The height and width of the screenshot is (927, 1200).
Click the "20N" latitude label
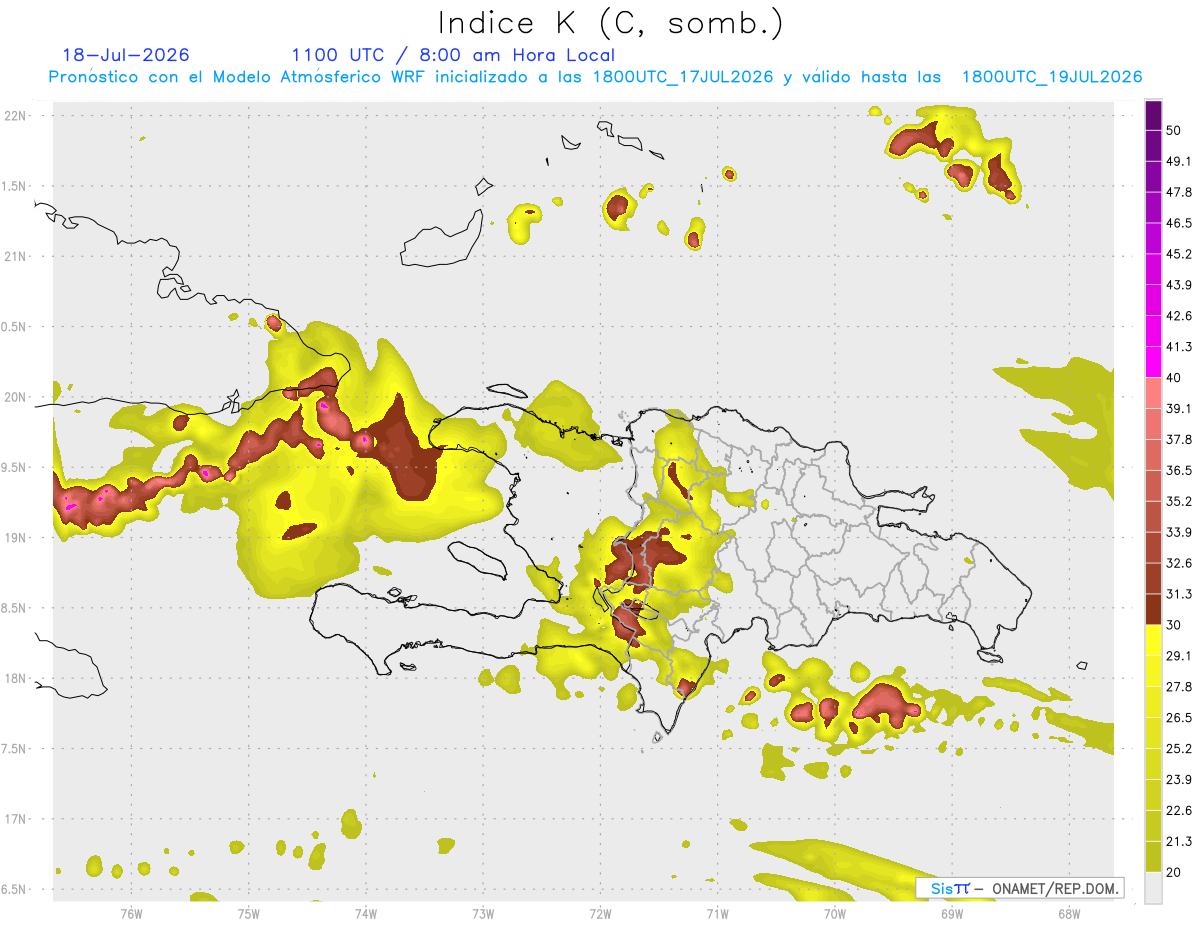click(x=17, y=397)
